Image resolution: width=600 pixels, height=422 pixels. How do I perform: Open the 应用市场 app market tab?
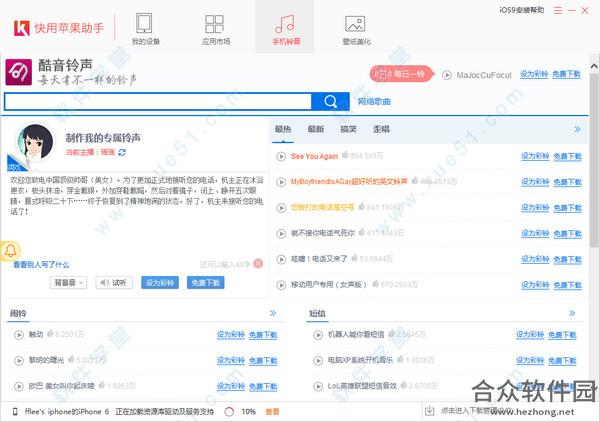point(215,29)
